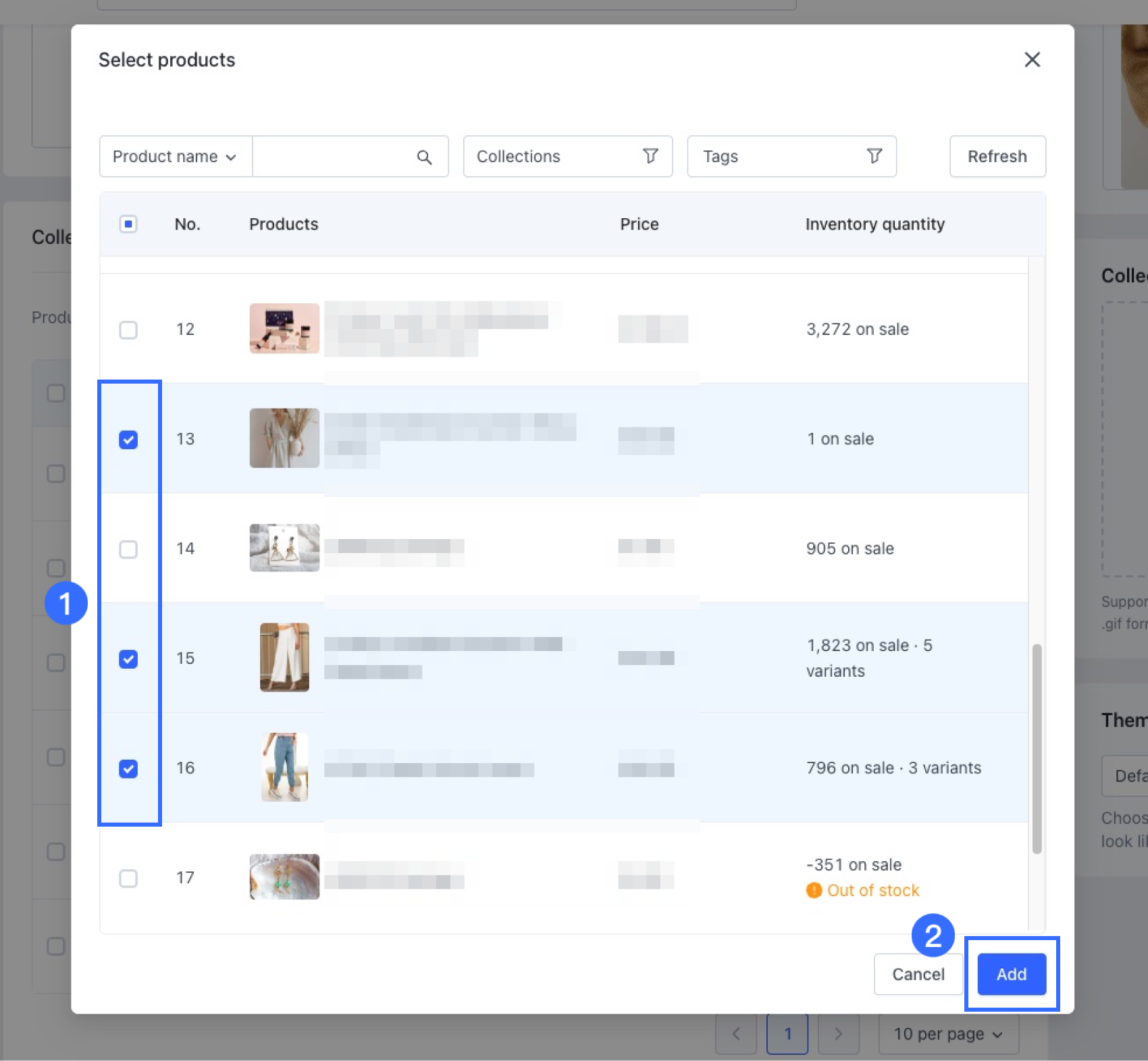The width and height of the screenshot is (1148, 1061).
Task: Open the 10 per page dropdown
Action: pyautogui.click(x=948, y=1034)
